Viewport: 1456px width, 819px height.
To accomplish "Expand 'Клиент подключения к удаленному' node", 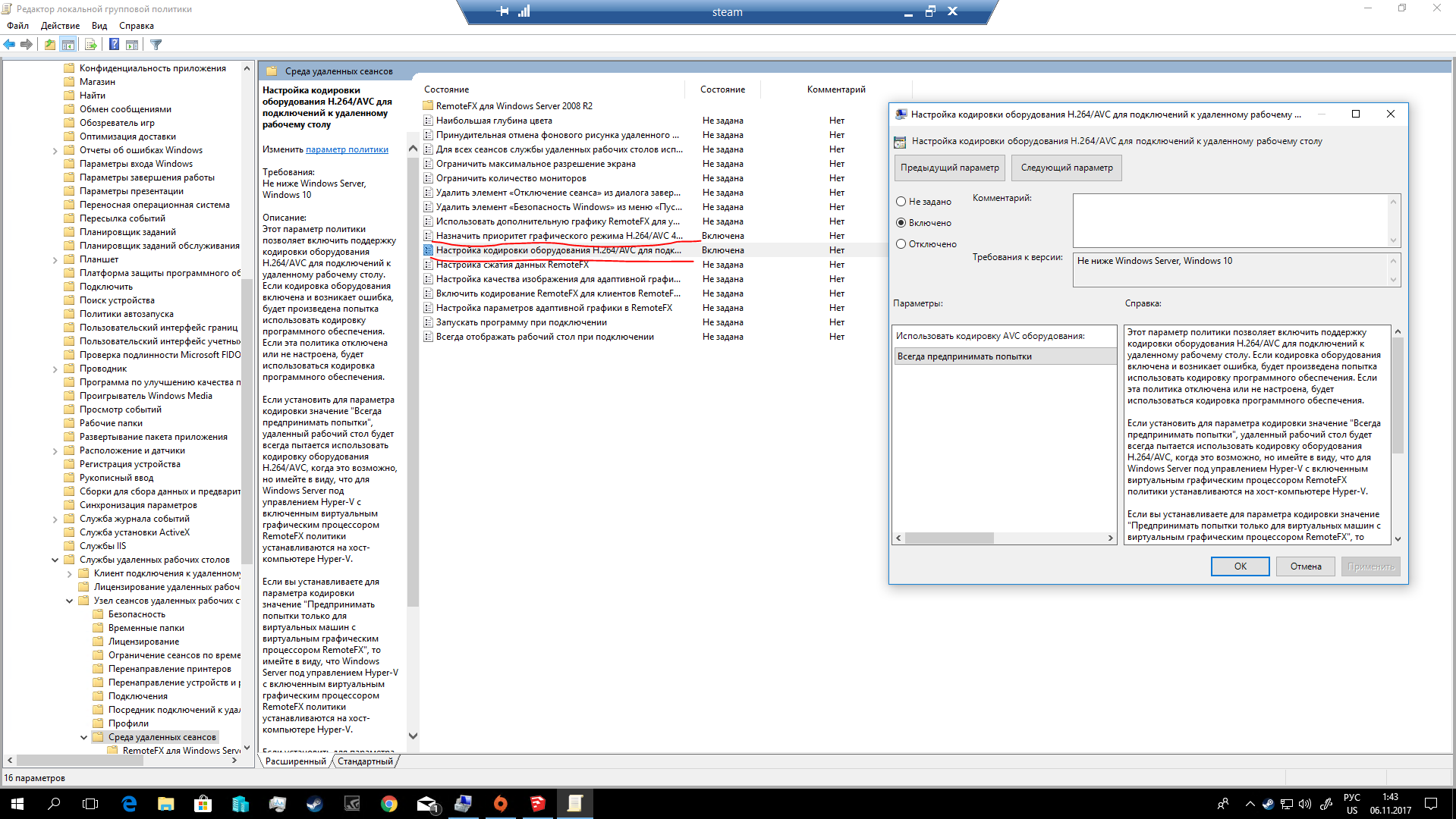I will click(x=69, y=574).
